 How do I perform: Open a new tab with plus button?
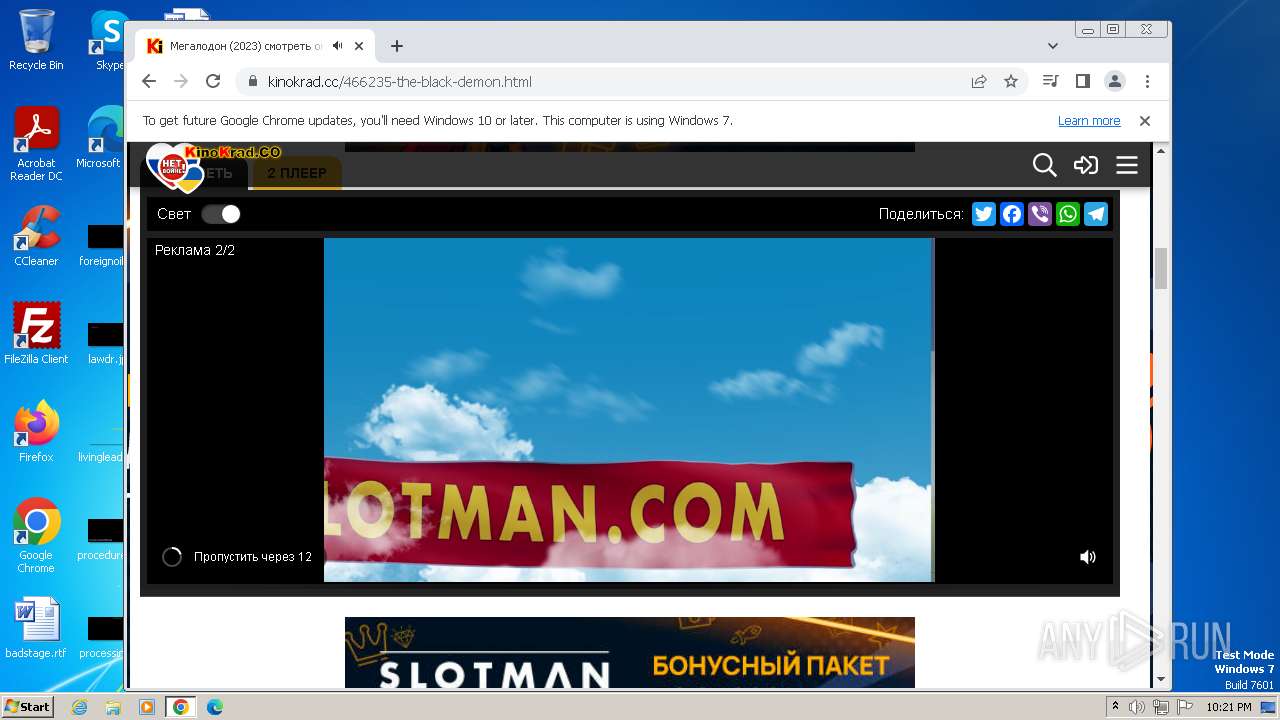coord(397,46)
